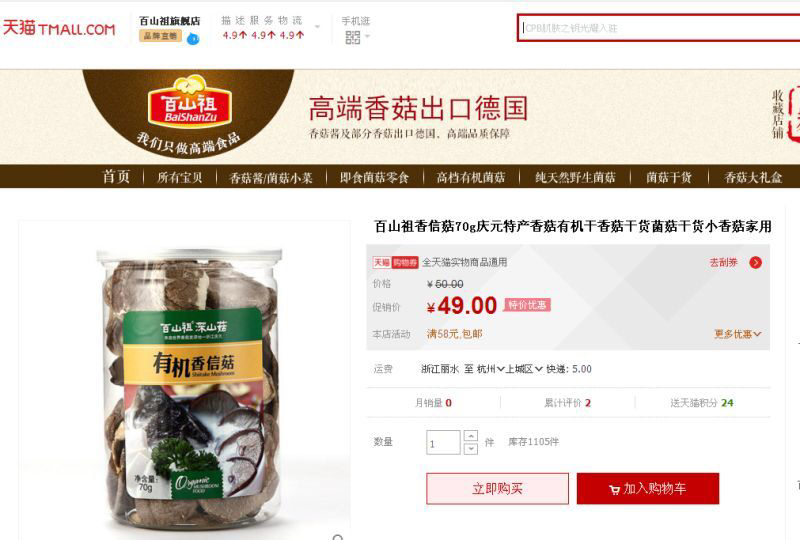
Task: Click the 天猫购物券 label icon
Action: click(x=395, y=262)
